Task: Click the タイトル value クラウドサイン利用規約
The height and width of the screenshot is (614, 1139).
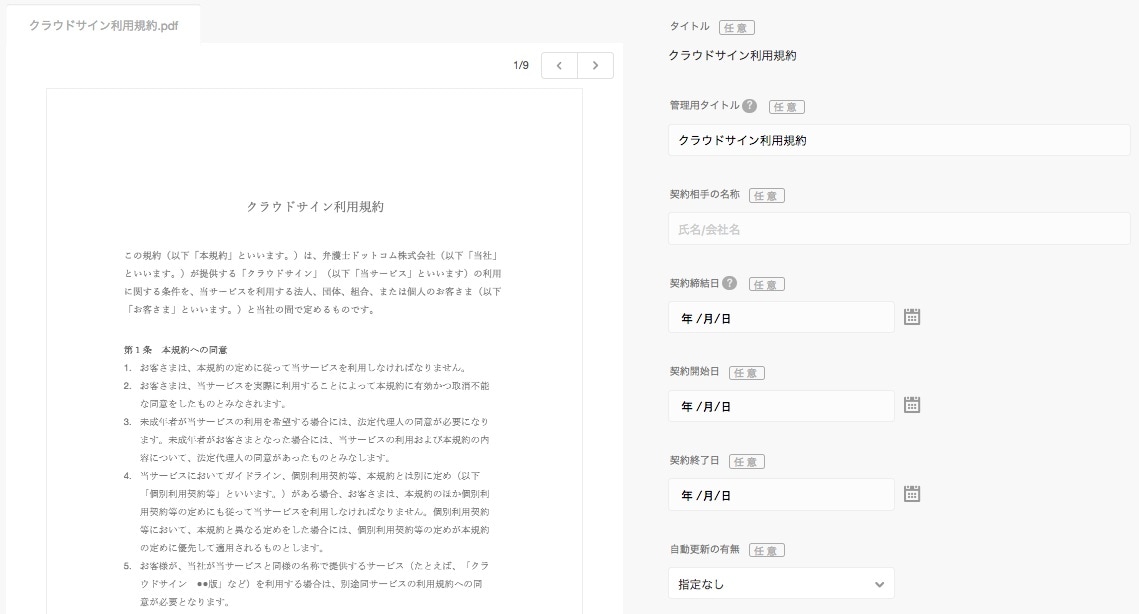Action: coord(732,55)
